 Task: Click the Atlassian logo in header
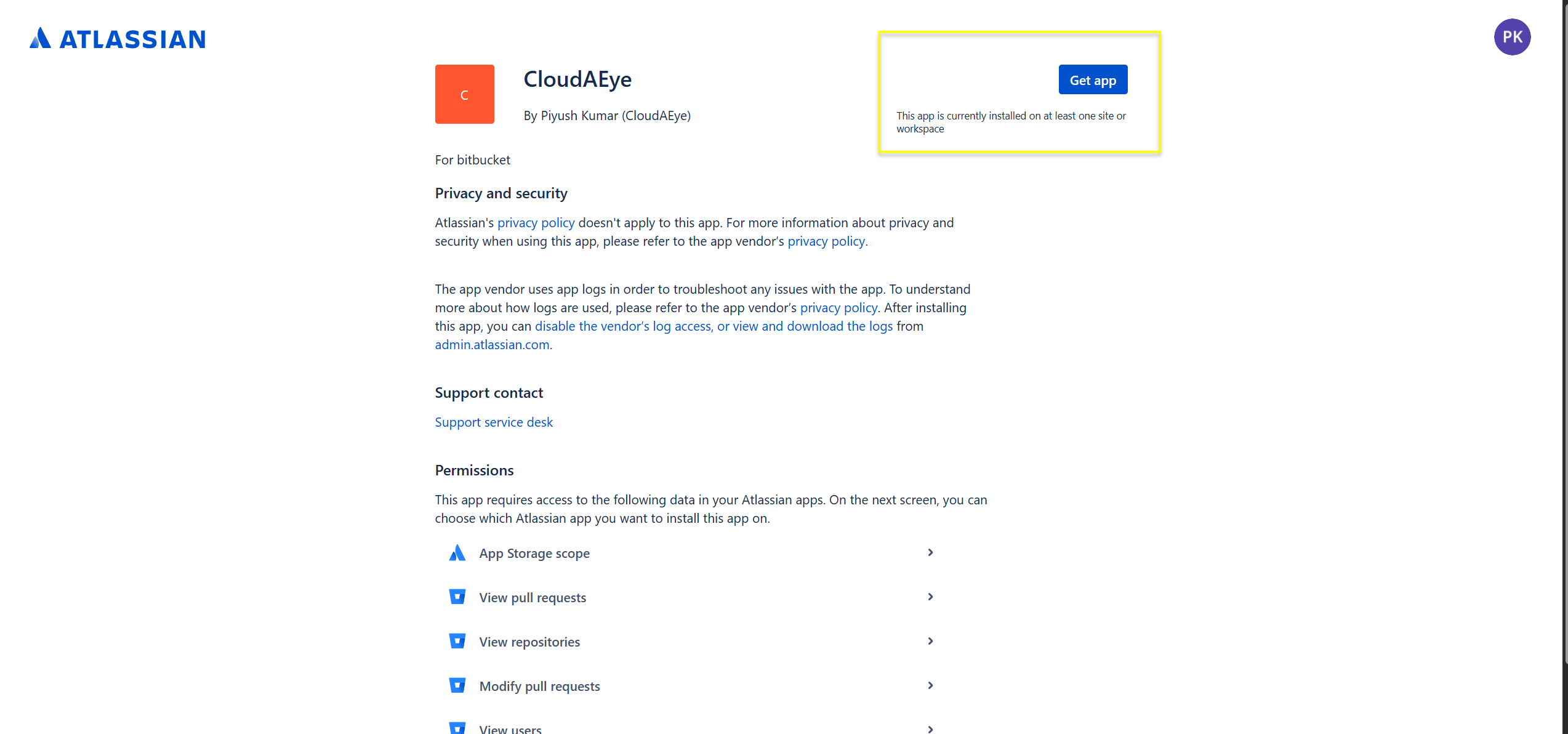pos(118,39)
